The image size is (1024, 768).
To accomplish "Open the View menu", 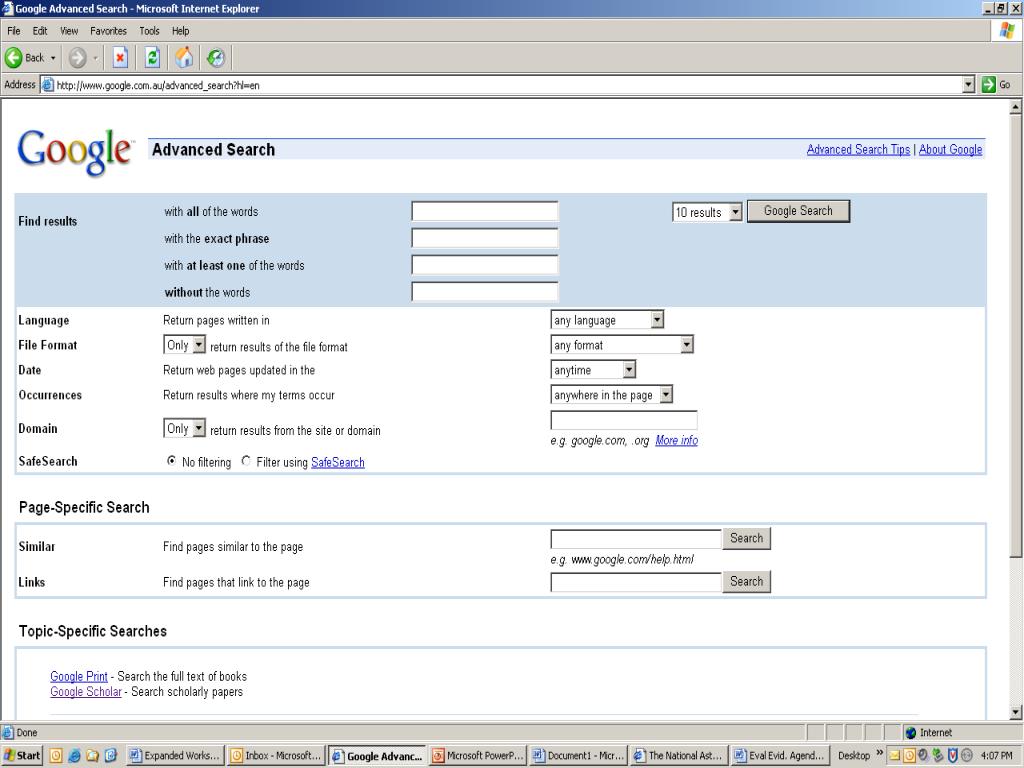I will (x=69, y=31).
